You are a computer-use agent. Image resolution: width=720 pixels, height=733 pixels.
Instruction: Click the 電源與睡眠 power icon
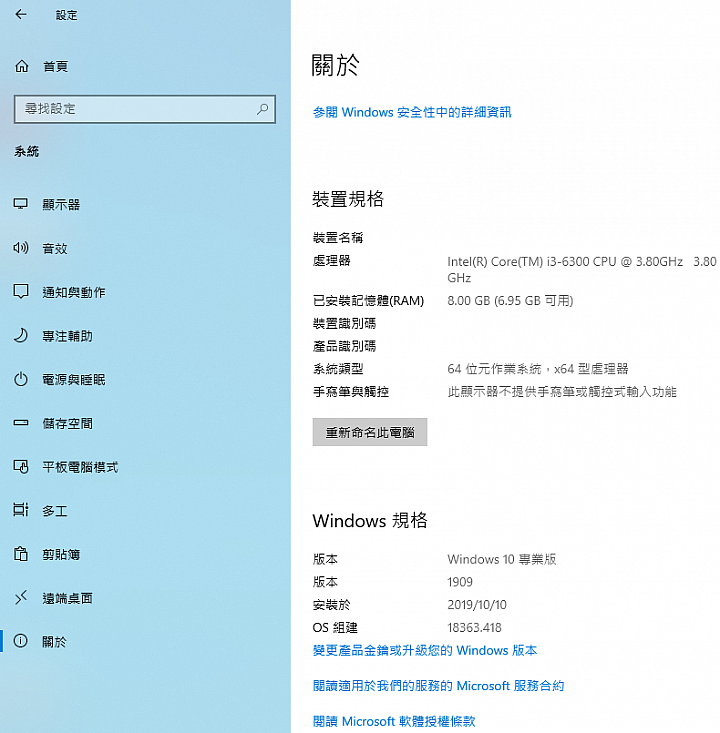21,379
